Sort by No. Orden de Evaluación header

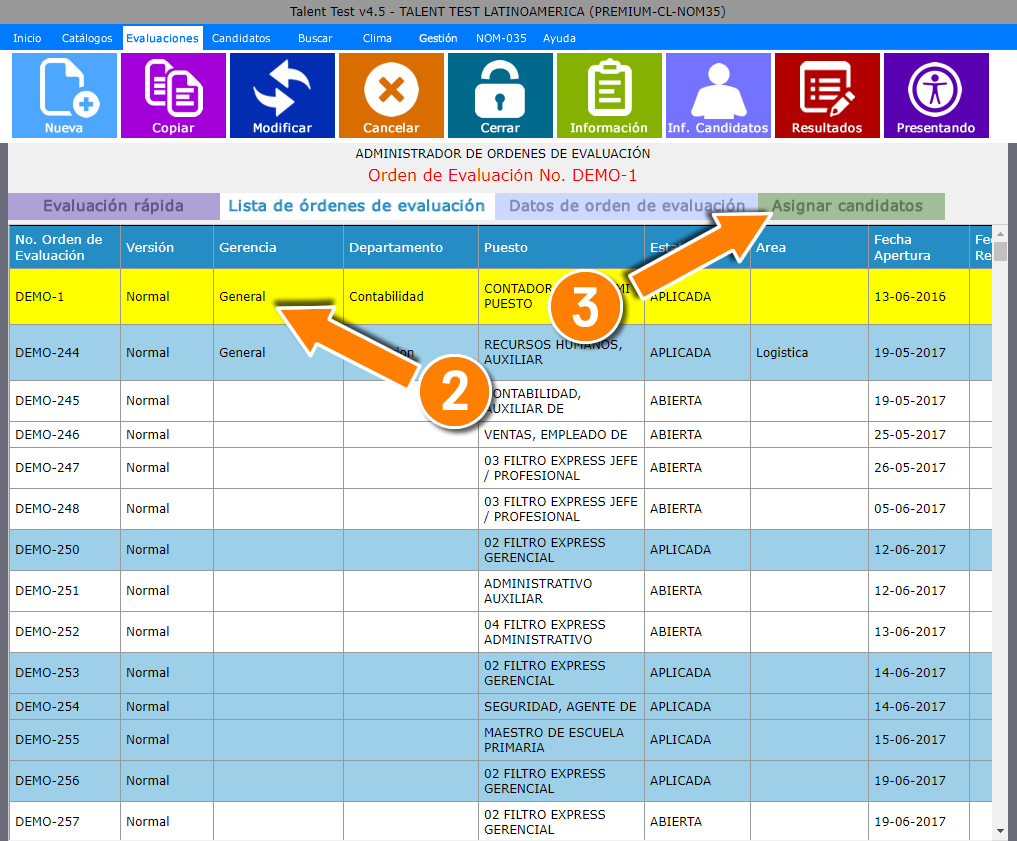[x=65, y=247]
